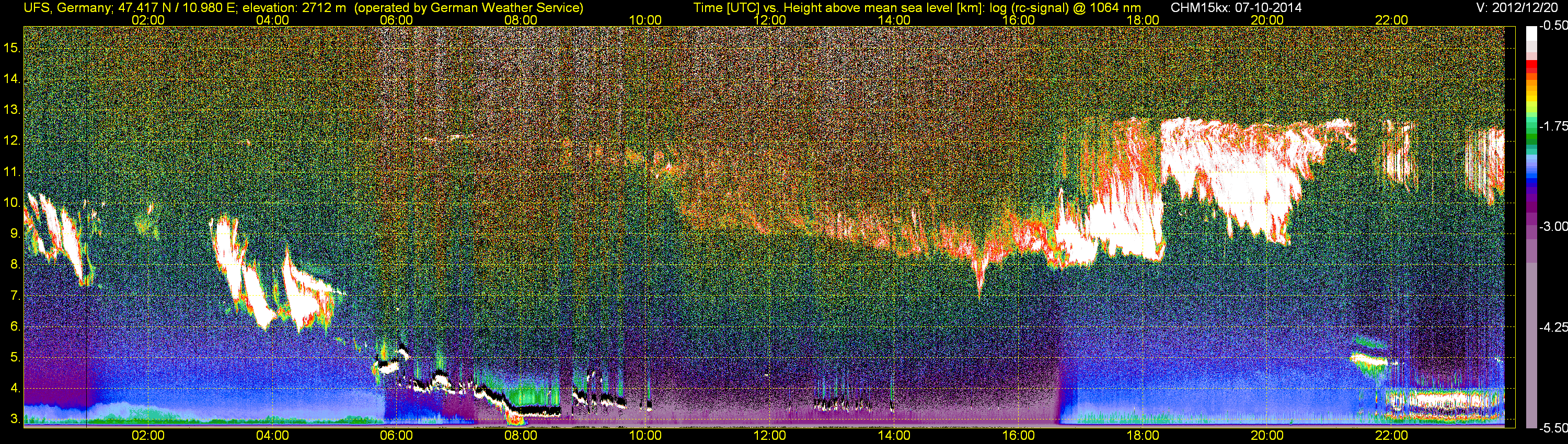Click the 02:00 time label on top axis
The width and height of the screenshot is (1568, 444).
coord(148,20)
